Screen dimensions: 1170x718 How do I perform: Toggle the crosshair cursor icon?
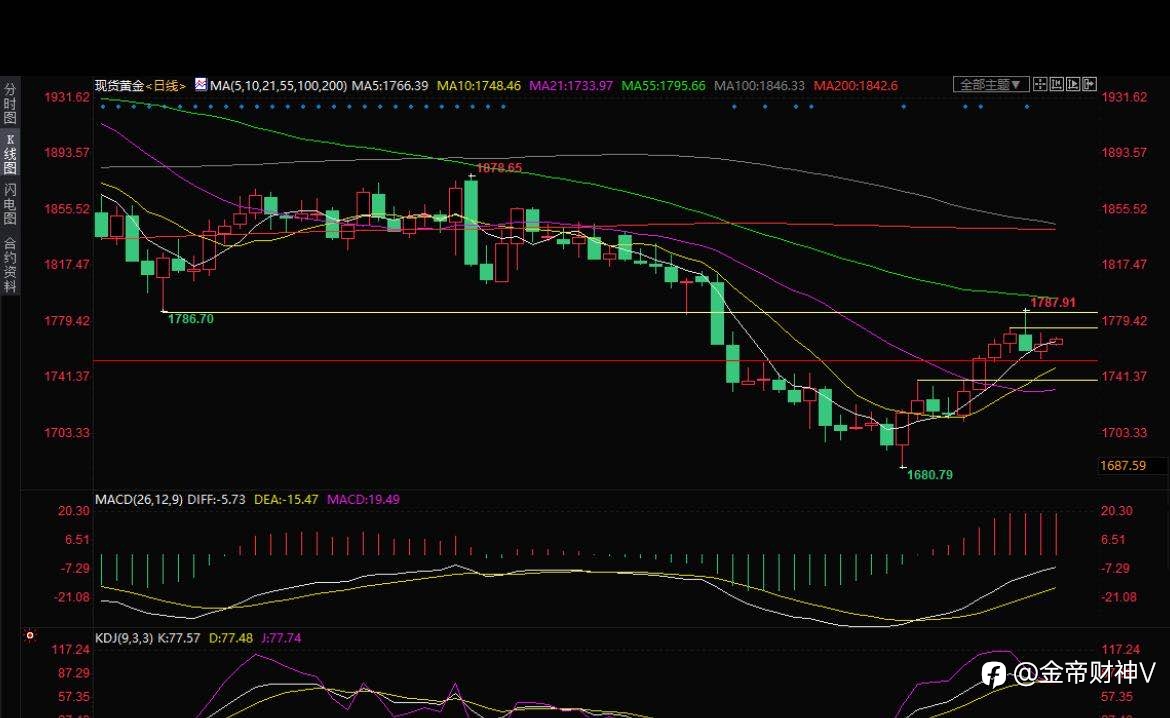(1040, 84)
